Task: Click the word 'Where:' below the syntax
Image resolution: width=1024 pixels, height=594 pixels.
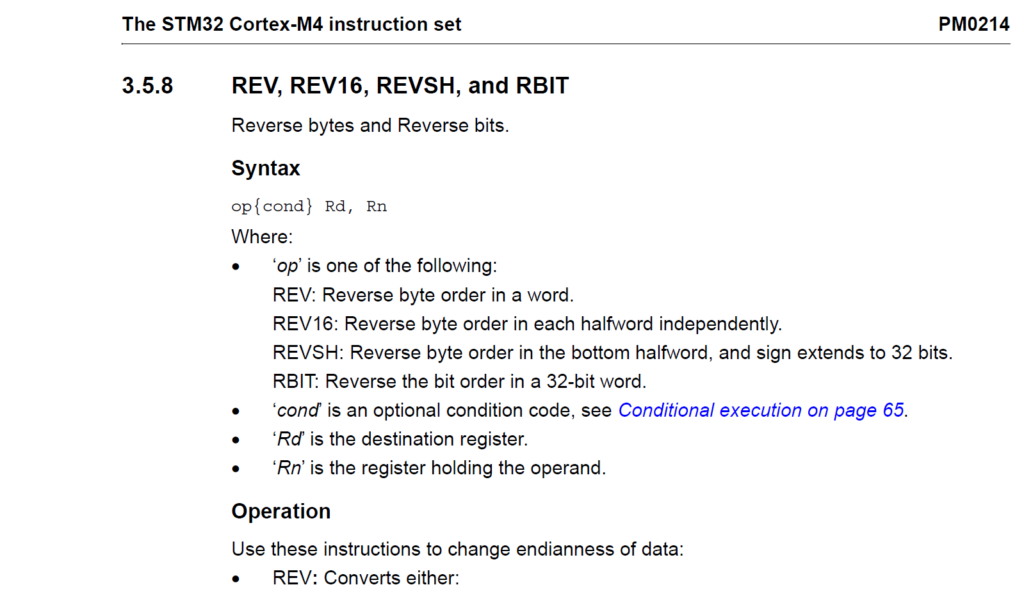Action: coord(261,237)
